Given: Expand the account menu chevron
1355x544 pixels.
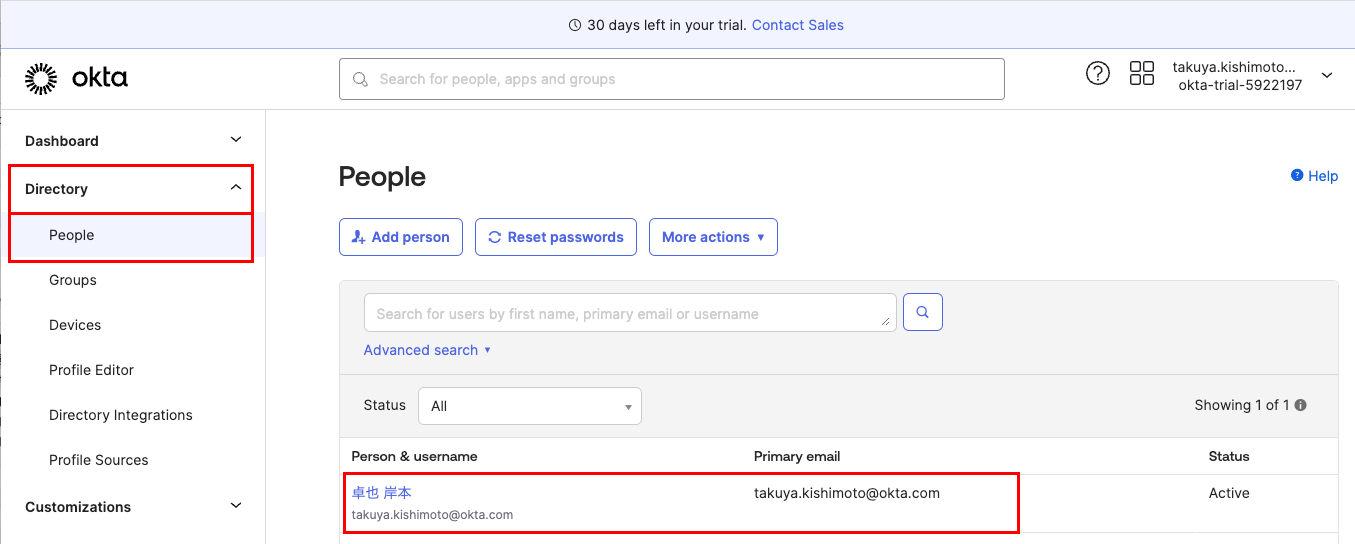Looking at the screenshot, I should [1327, 75].
